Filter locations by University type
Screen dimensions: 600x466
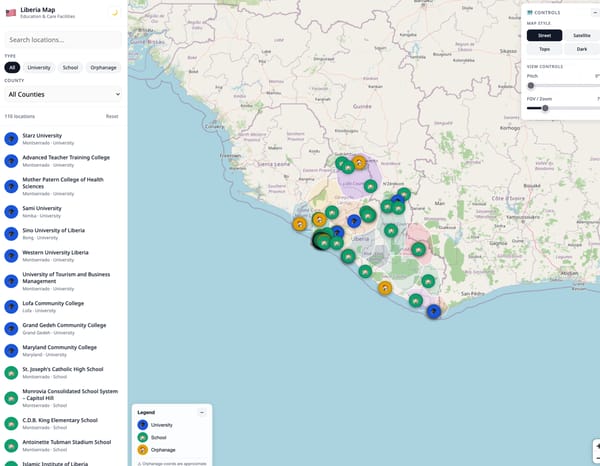point(39,67)
